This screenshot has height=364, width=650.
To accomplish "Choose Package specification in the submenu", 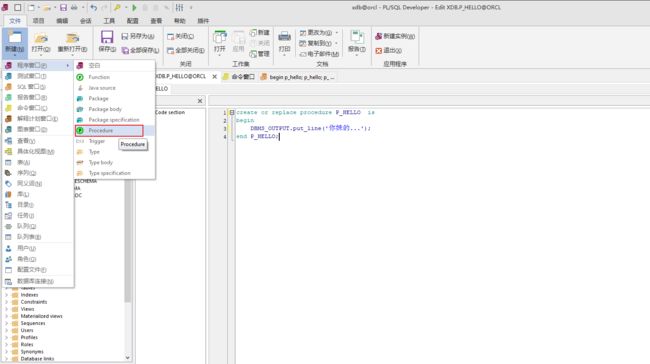I will click(x=115, y=120).
